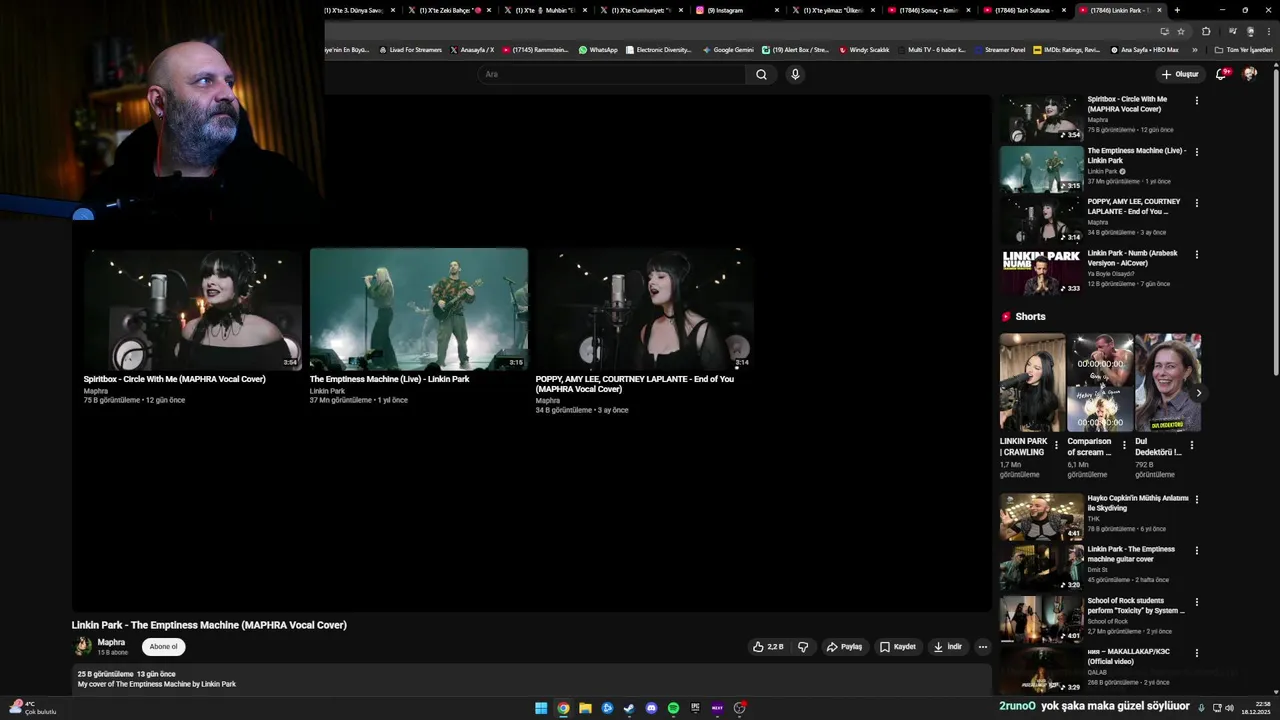The image size is (1280, 720).
Task: Expand the hidden bookmarks overflow chevron
Action: [1194, 50]
